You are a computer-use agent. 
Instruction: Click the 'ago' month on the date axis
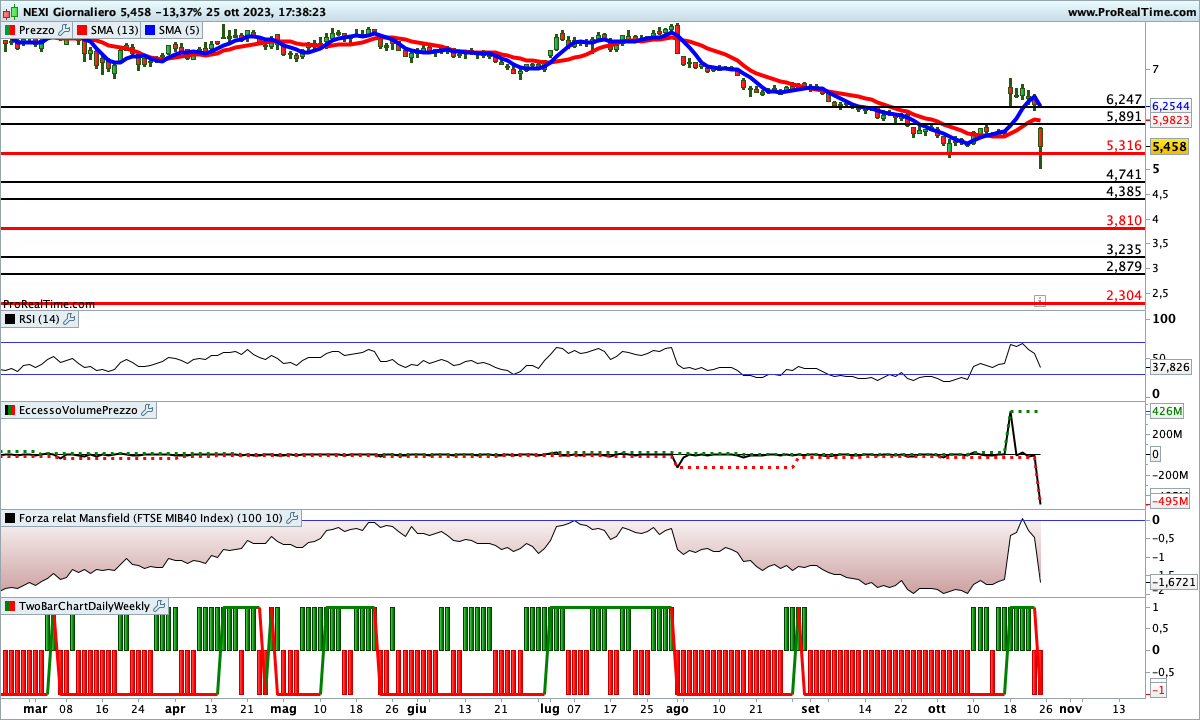pyautogui.click(x=678, y=708)
